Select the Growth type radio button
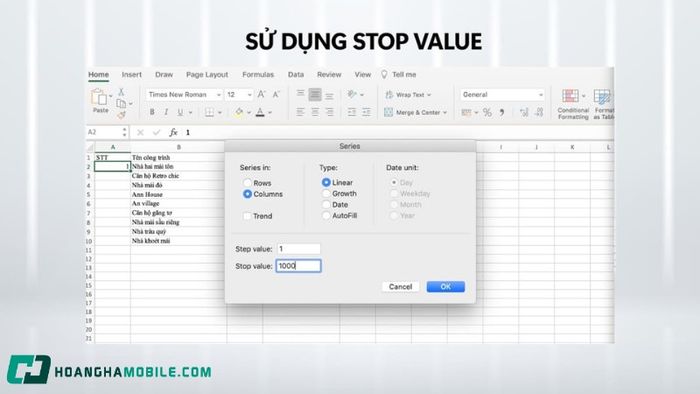This screenshot has width=700, height=394. (326, 194)
